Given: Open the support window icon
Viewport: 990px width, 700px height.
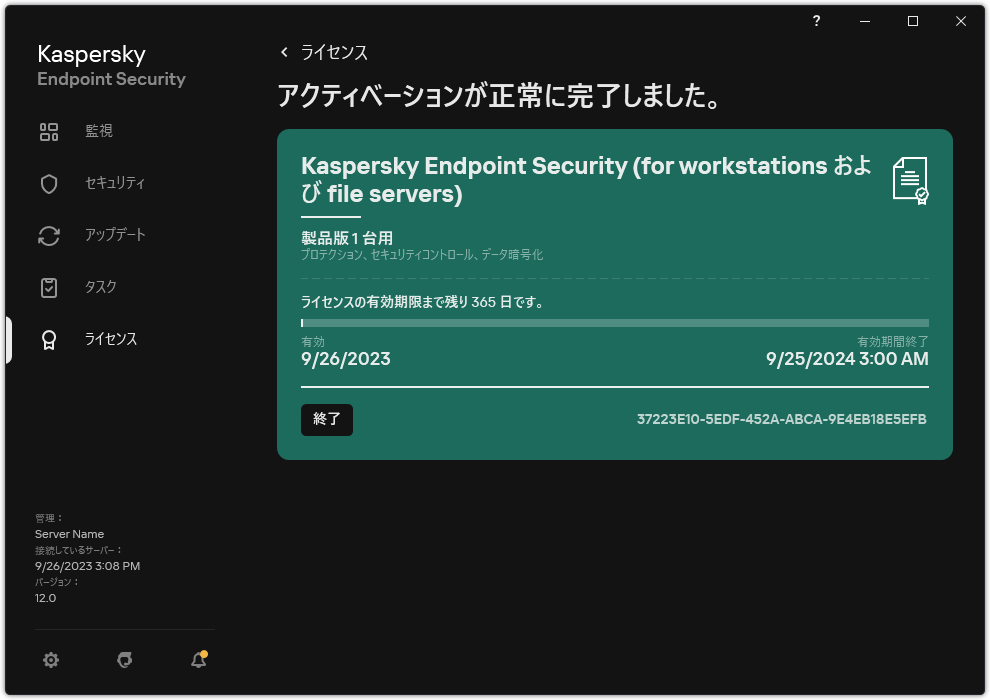Looking at the screenshot, I should (124, 660).
